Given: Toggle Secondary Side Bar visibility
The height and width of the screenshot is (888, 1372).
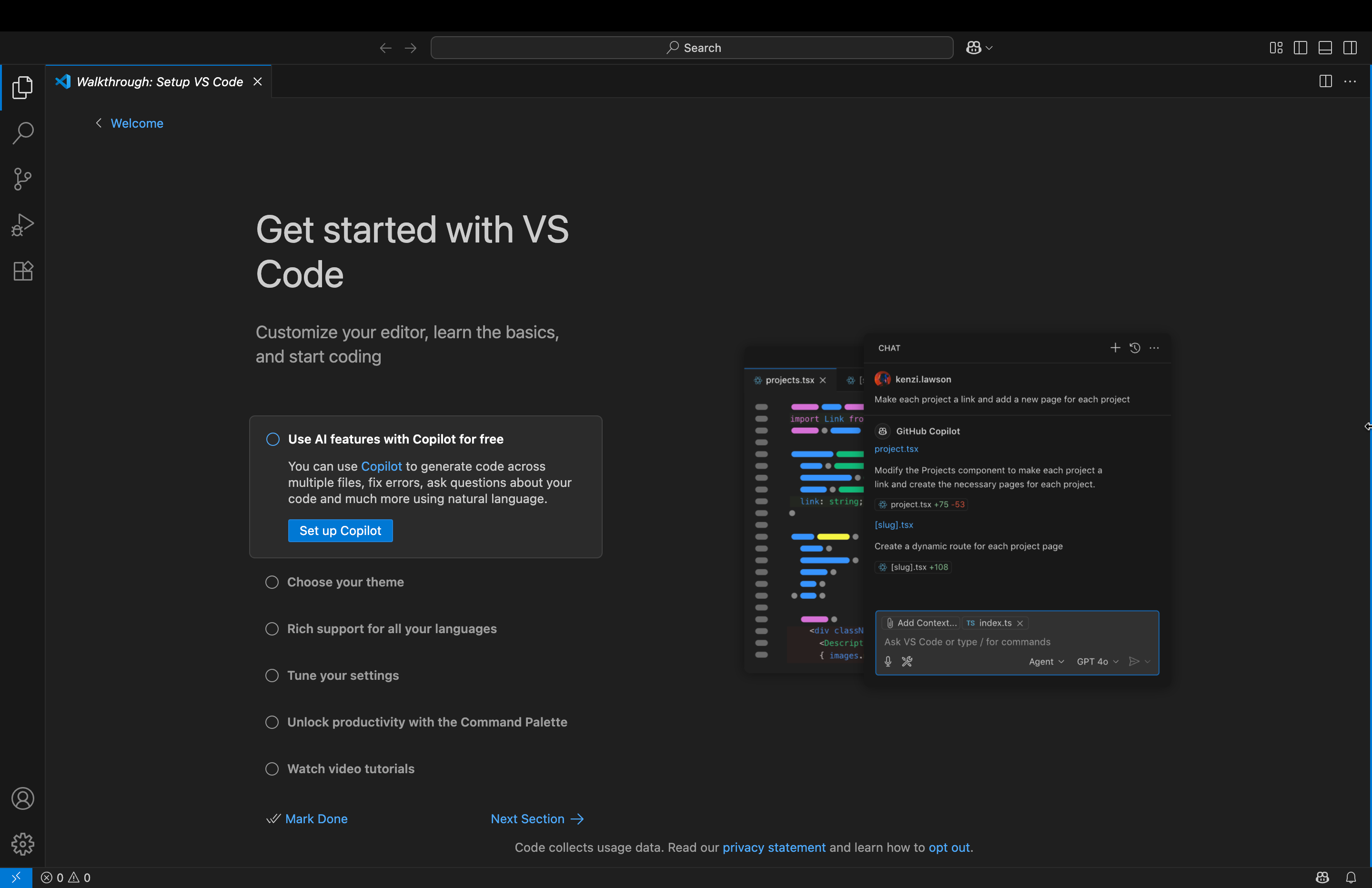Looking at the screenshot, I should [1350, 48].
